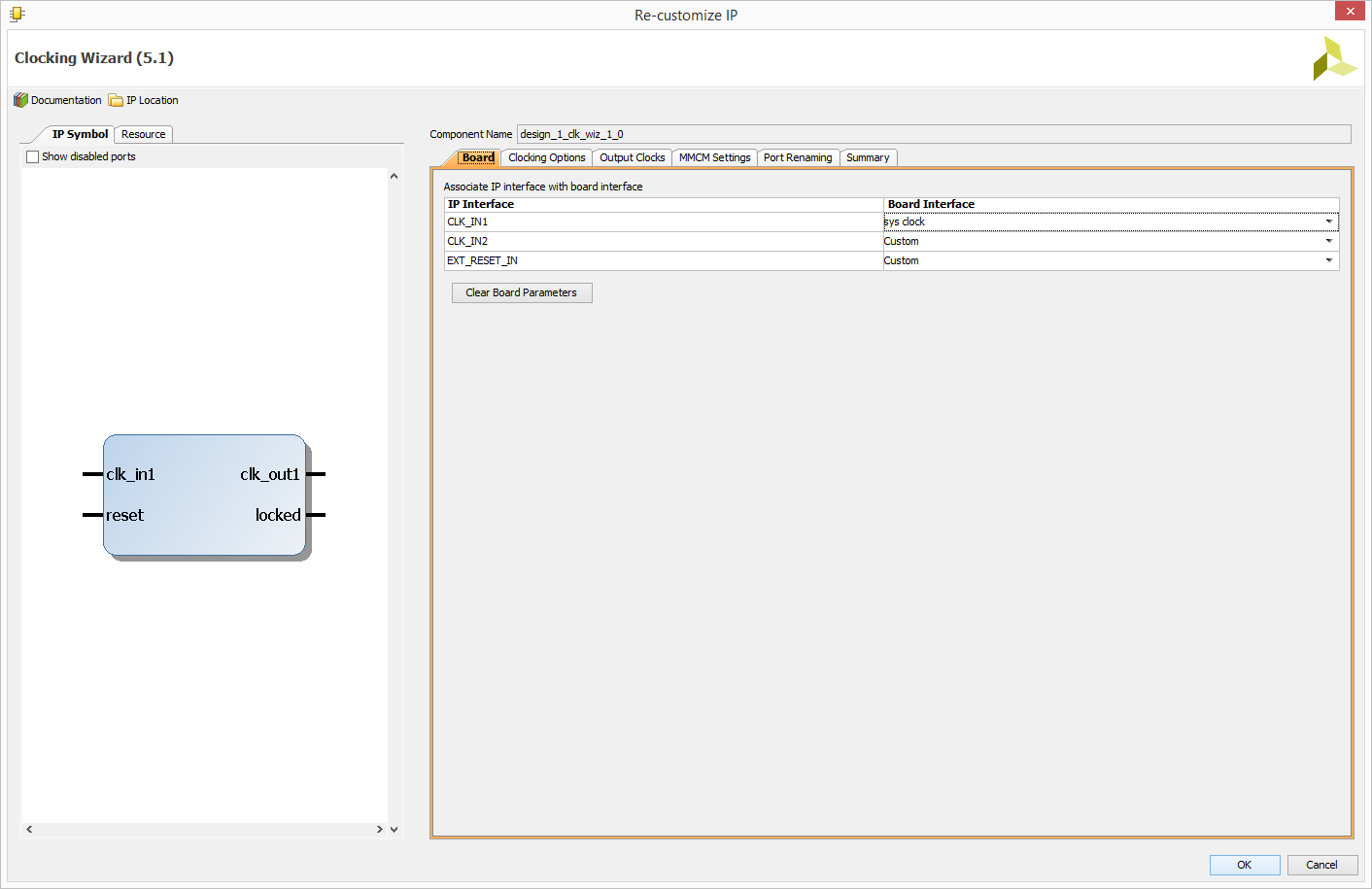Open CLK_IN2 board interface dropdown
The image size is (1372, 889).
pyautogui.click(x=1328, y=241)
